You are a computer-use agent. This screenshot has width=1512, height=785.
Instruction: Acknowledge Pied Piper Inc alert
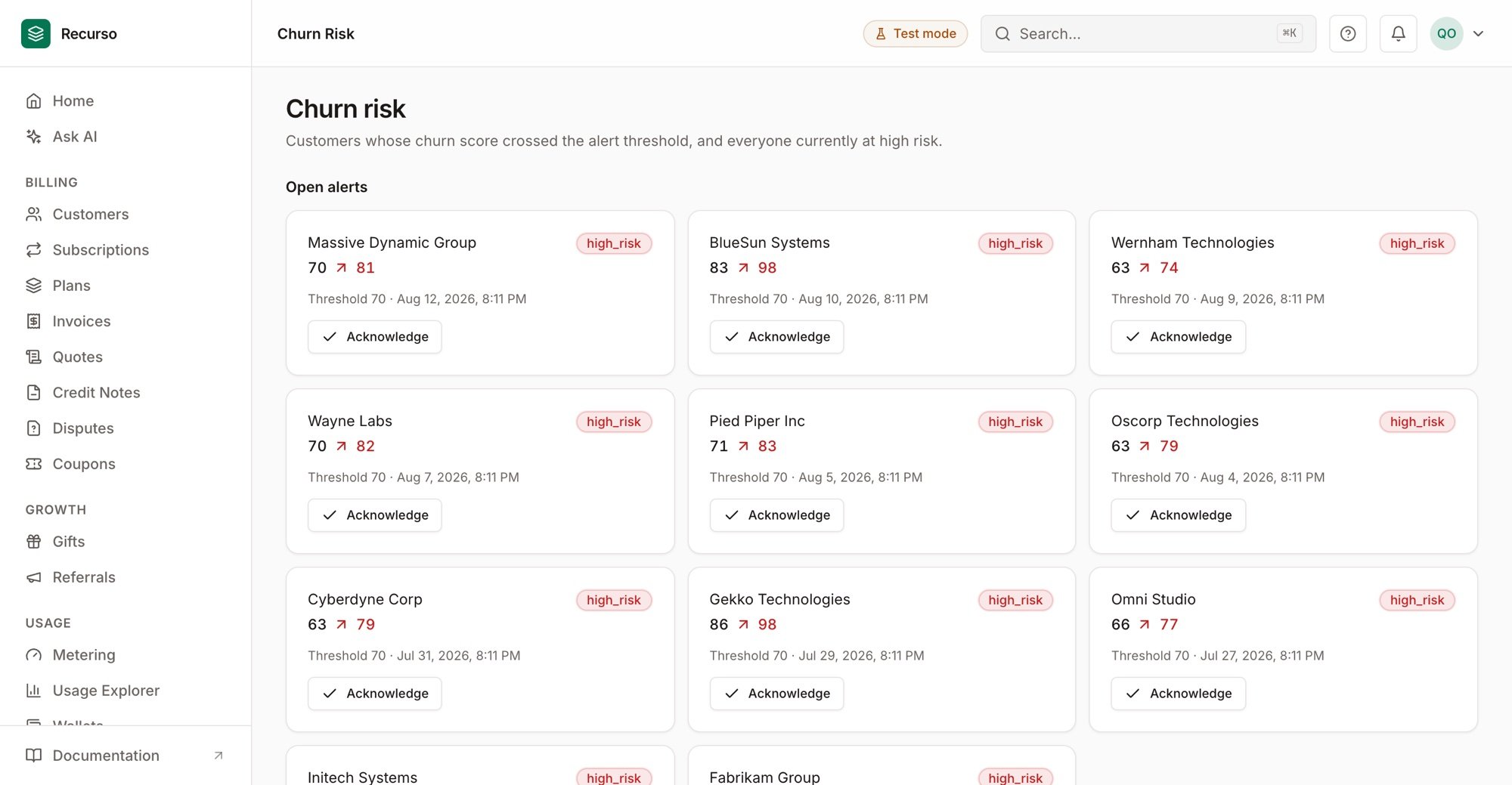(x=776, y=515)
